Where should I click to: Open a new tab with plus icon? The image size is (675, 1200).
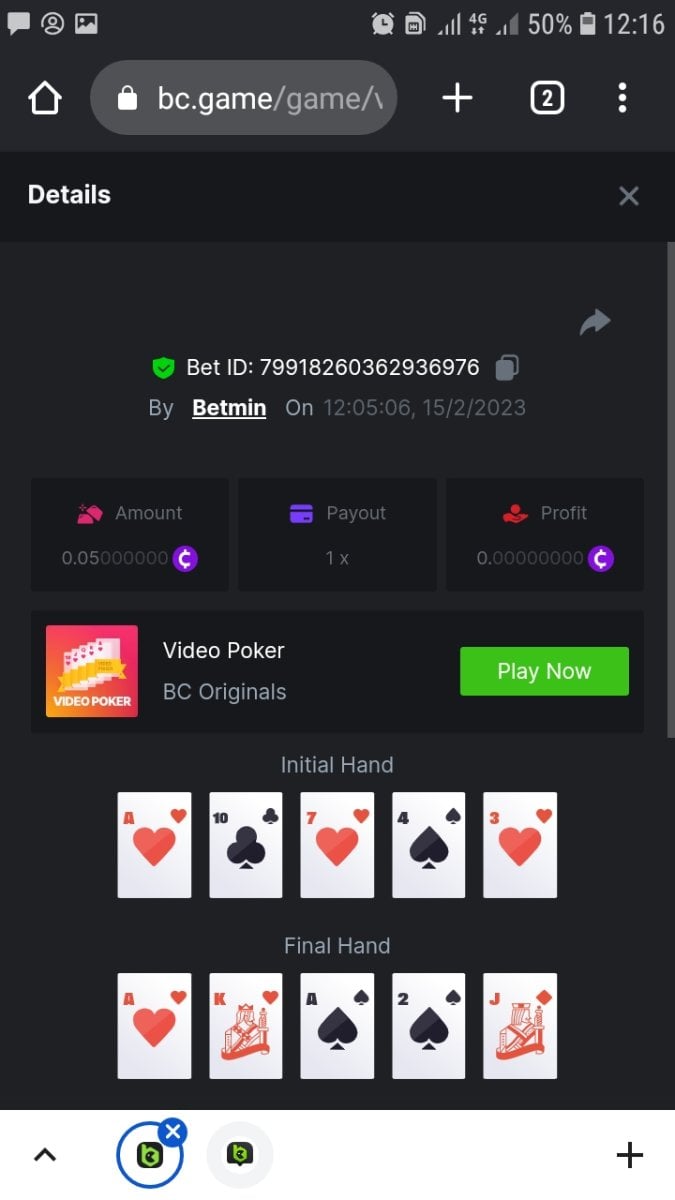tap(457, 98)
